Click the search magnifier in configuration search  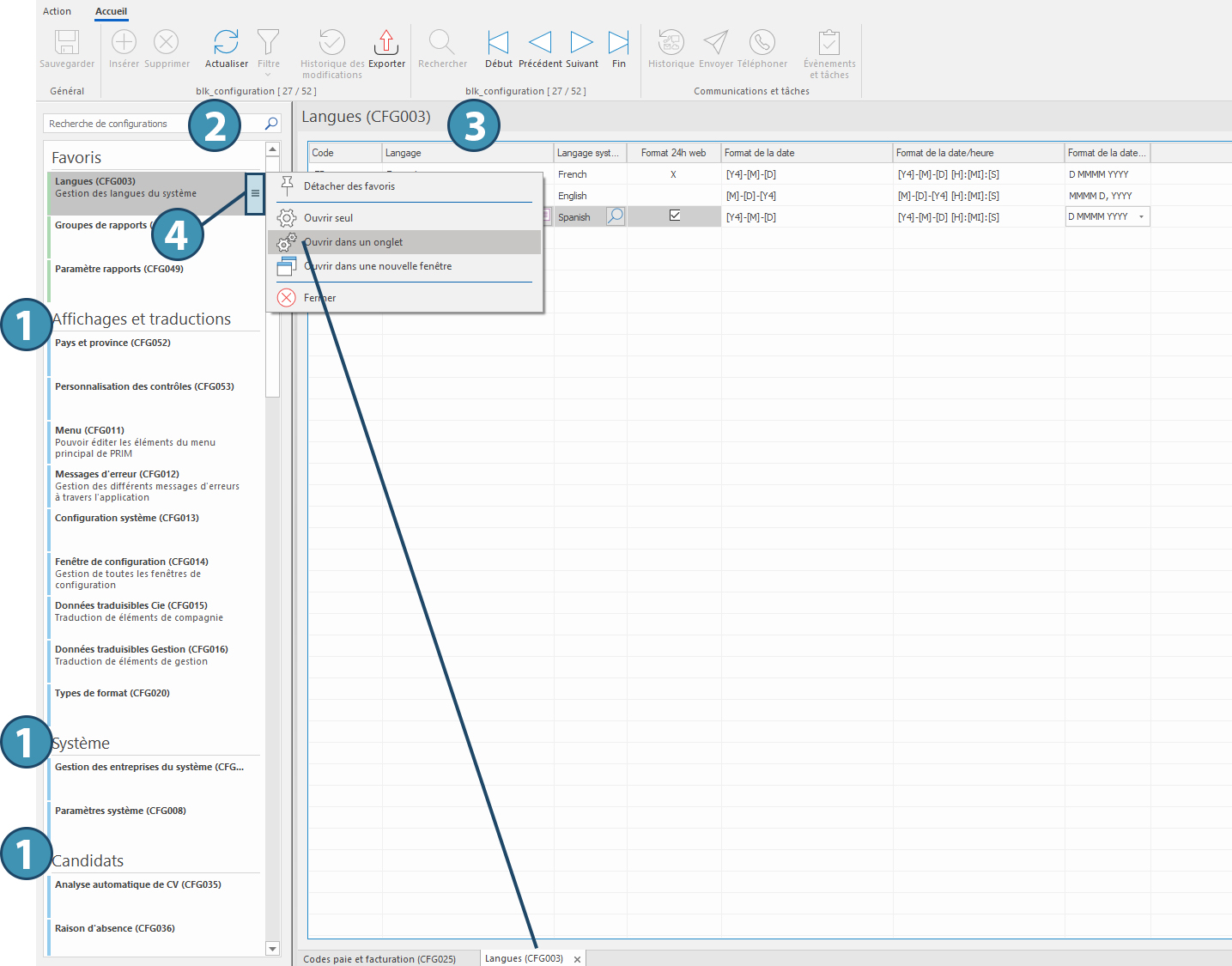click(271, 124)
